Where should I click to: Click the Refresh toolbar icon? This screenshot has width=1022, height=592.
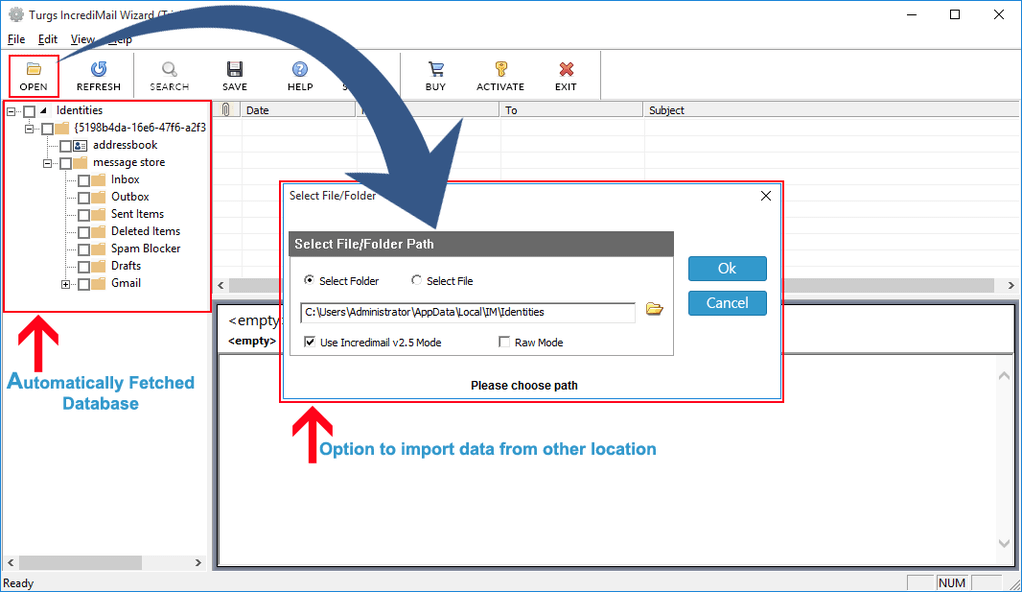pos(98,70)
